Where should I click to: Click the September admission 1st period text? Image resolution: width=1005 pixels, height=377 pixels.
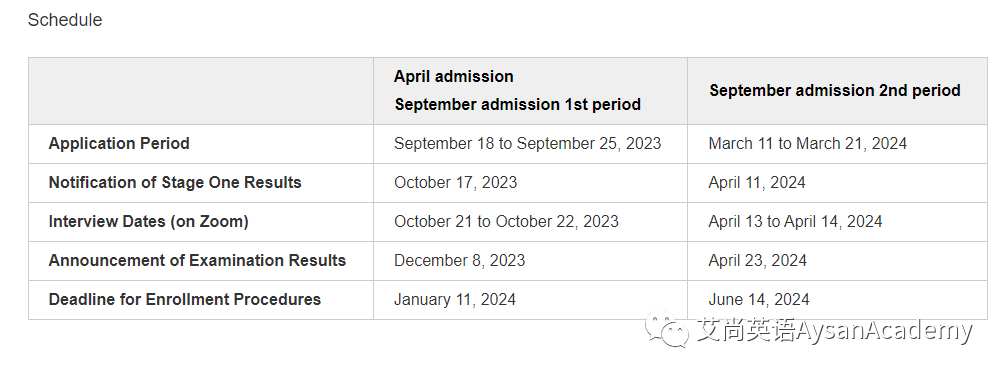point(518,105)
